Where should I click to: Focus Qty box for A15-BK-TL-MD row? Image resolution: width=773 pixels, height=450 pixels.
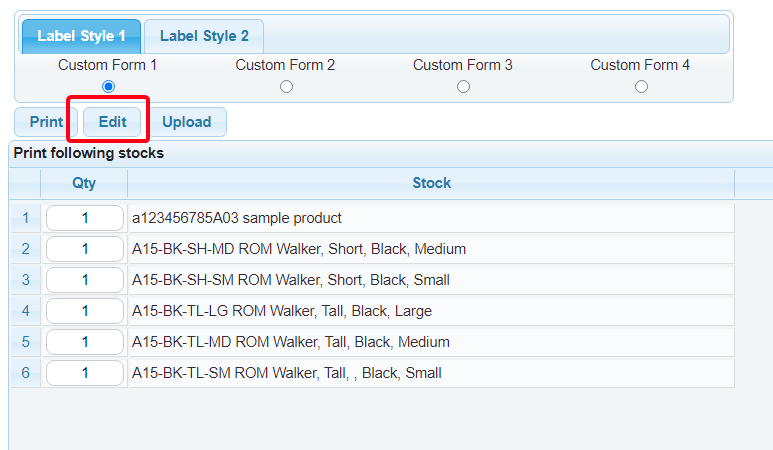pos(85,342)
